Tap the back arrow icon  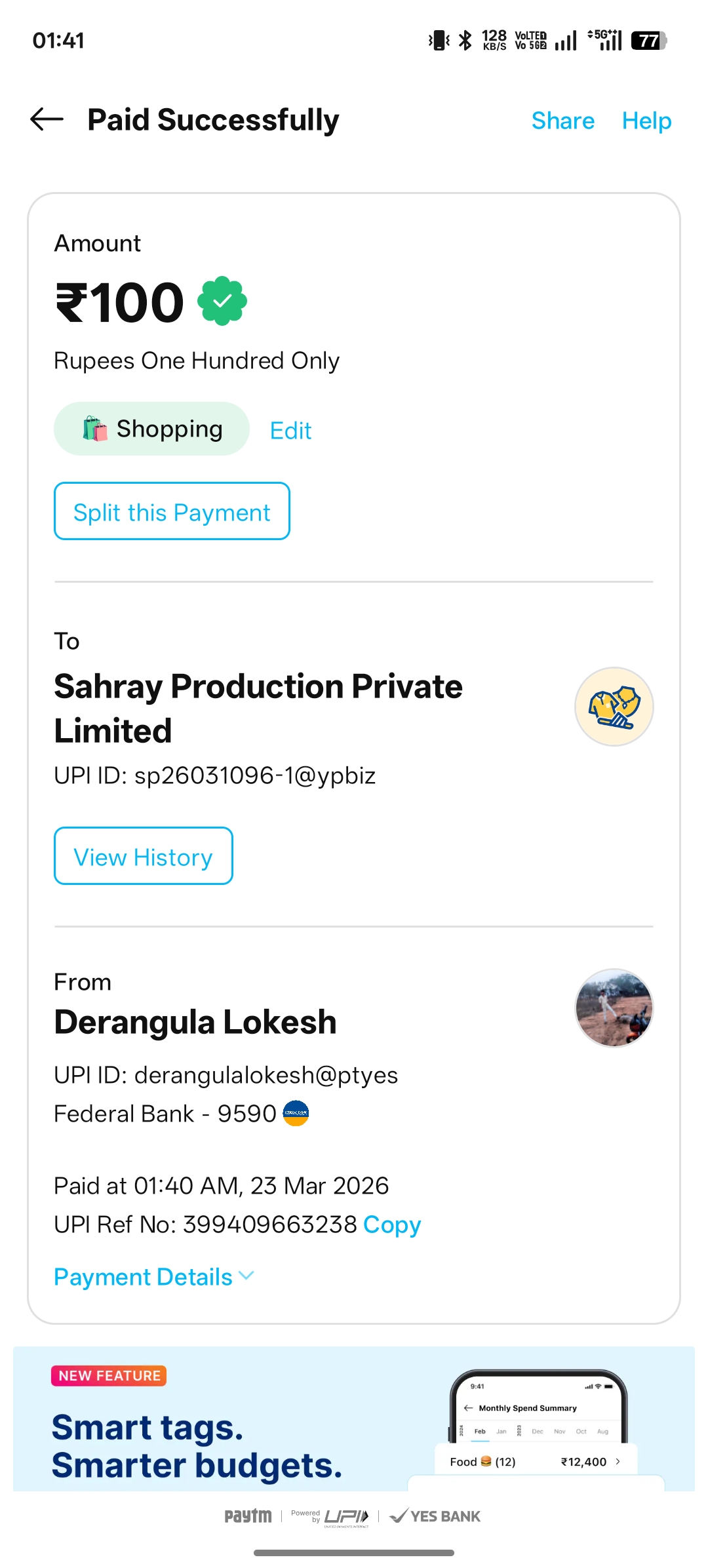tap(47, 119)
